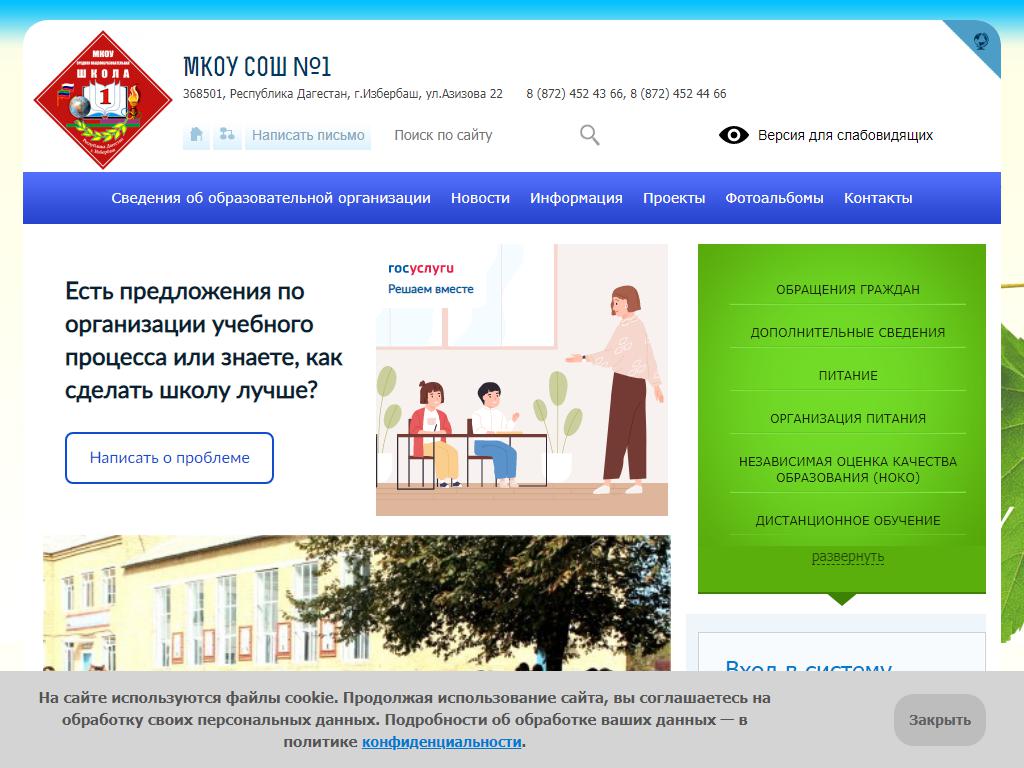Click the globe icon in corner
Viewport: 1024px width, 768px height.
981,41
